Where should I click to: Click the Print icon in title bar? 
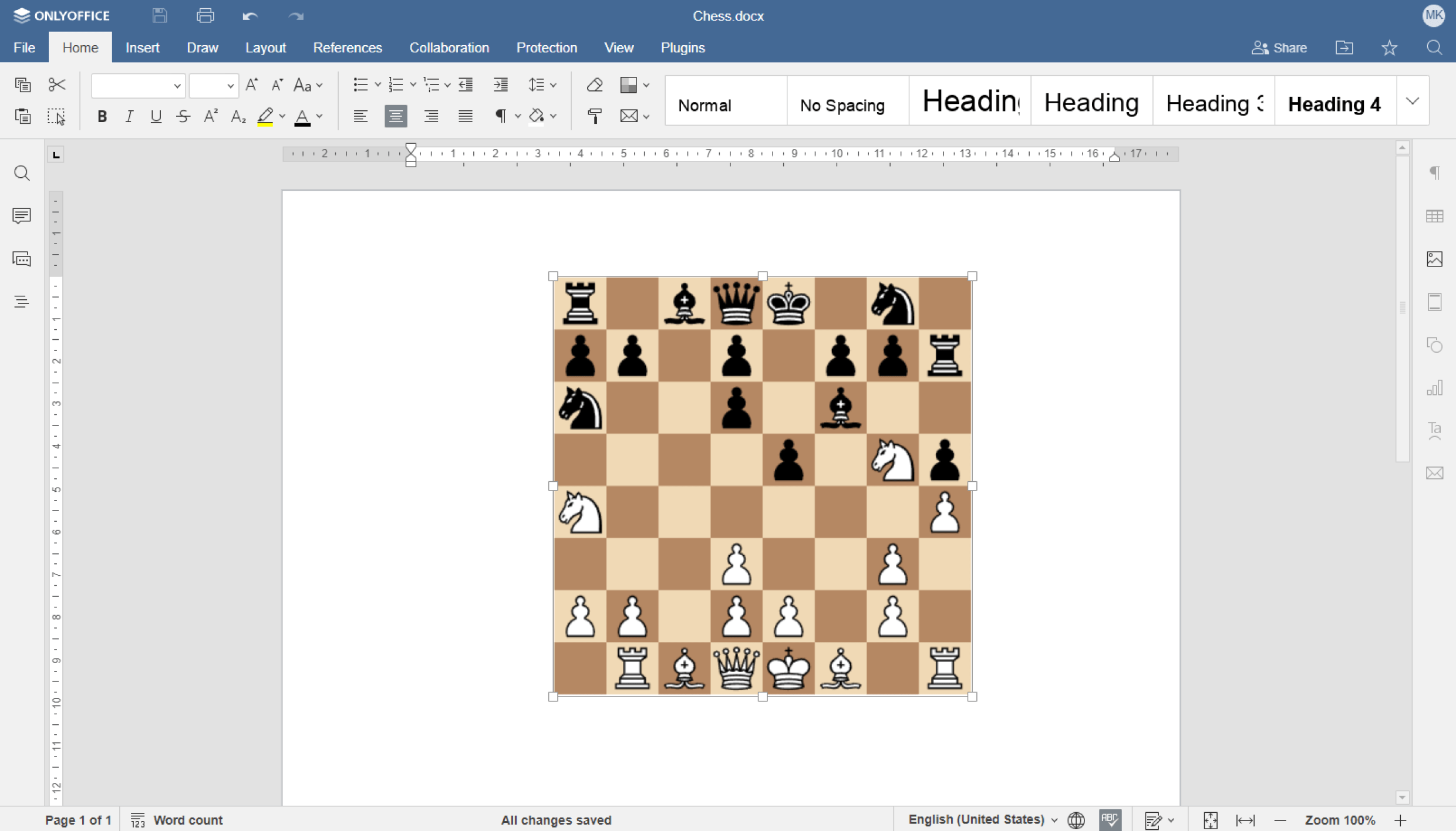(205, 16)
